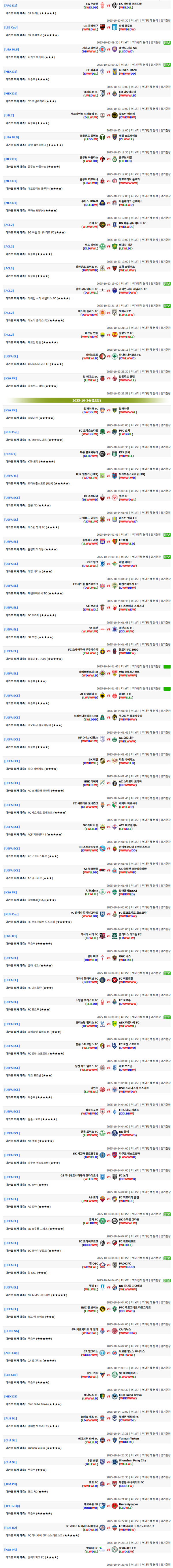Open the [FIN D1] league link
Screen dimensions: 173x1568
pyautogui.click(x=10, y=454)
